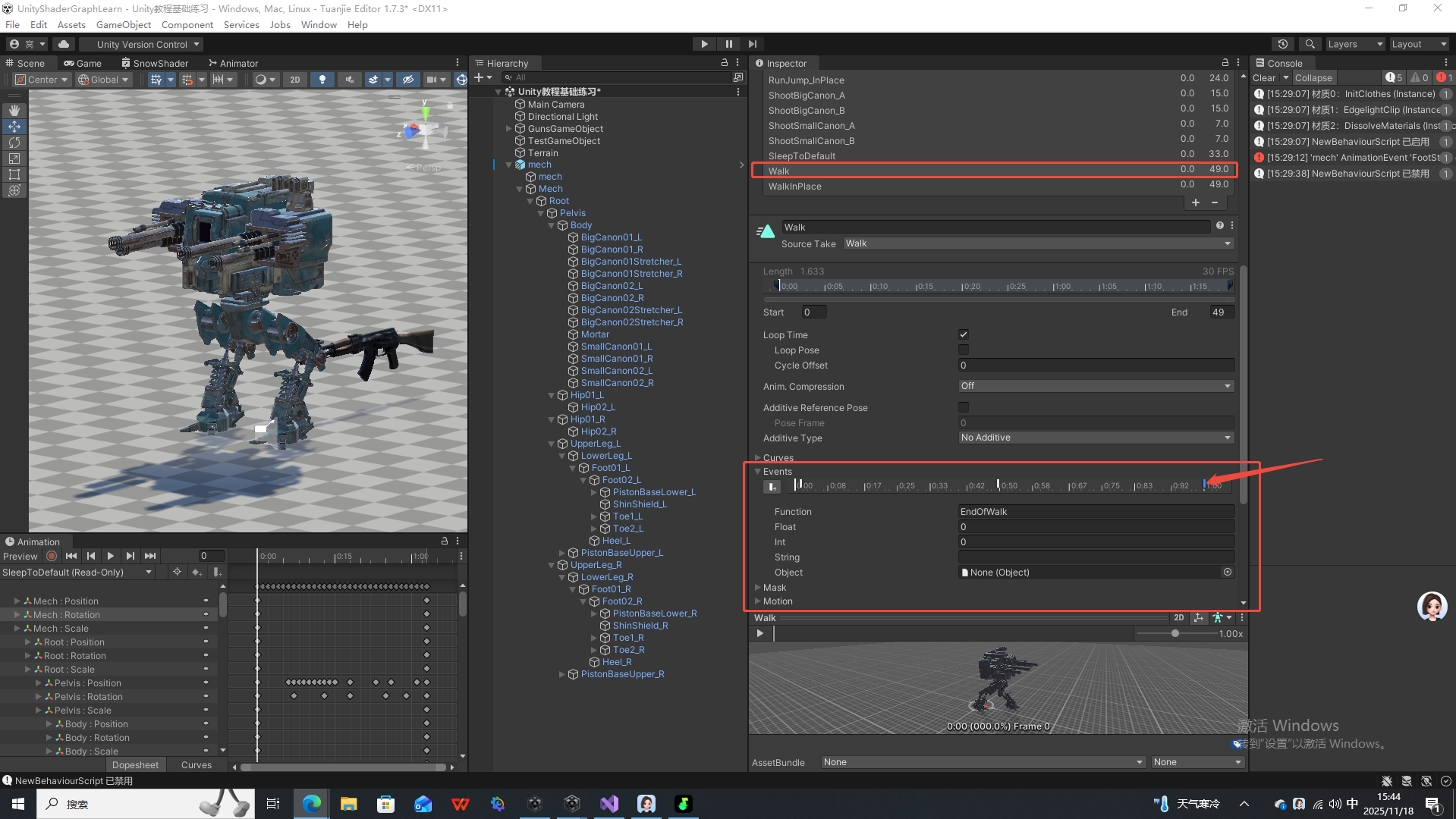Switch to the SnowShader tab
The image size is (1456, 819).
[155, 63]
